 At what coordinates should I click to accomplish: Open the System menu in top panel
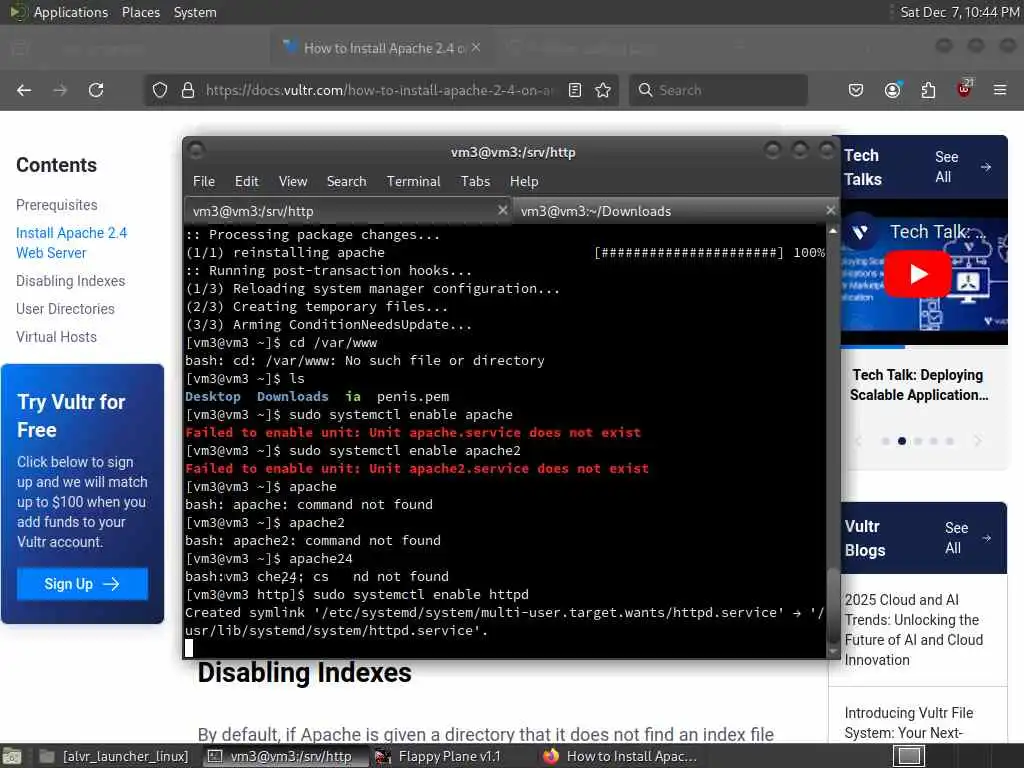point(195,12)
